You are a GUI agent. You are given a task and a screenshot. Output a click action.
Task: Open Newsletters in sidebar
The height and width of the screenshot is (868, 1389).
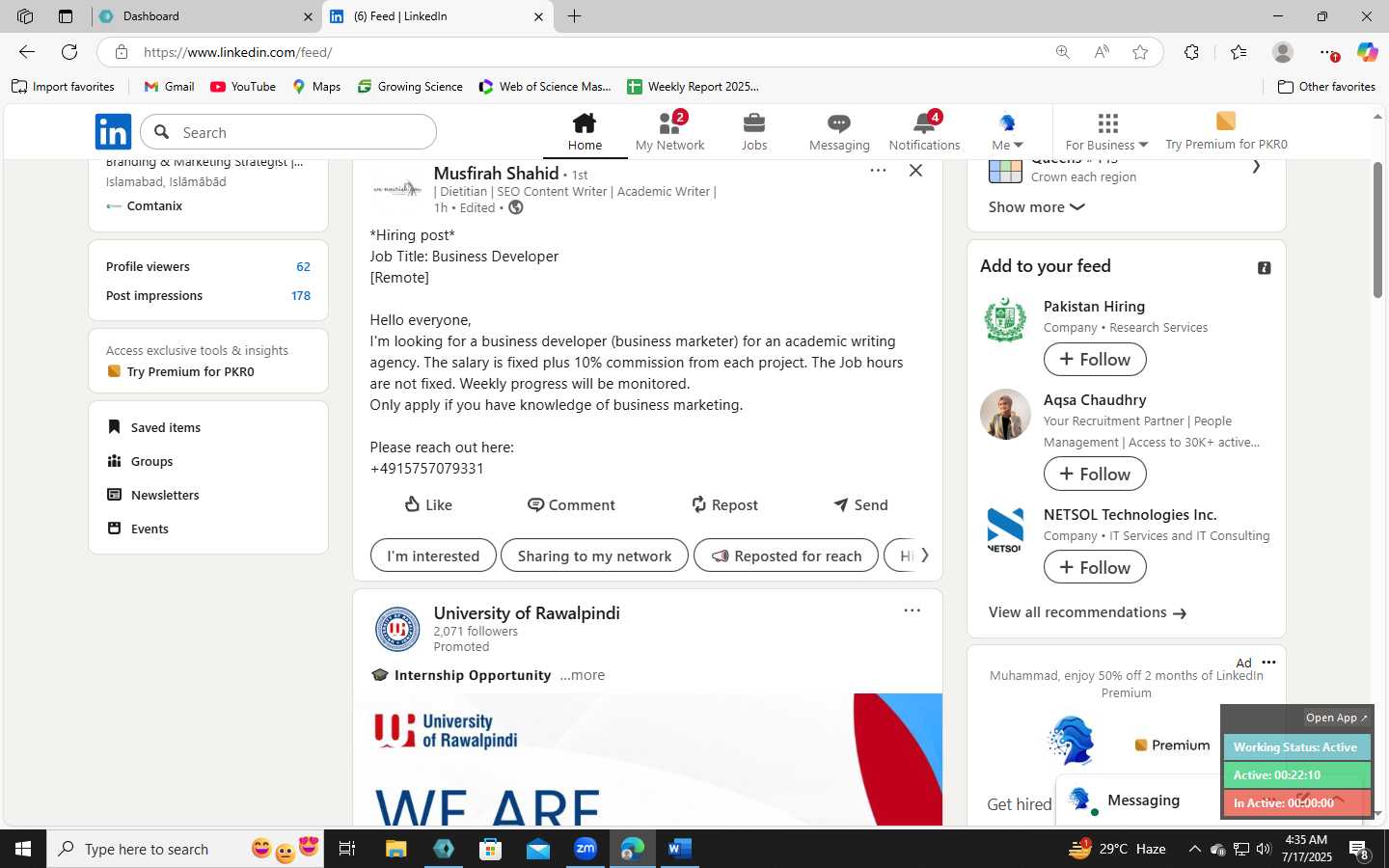tap(152, 495)
